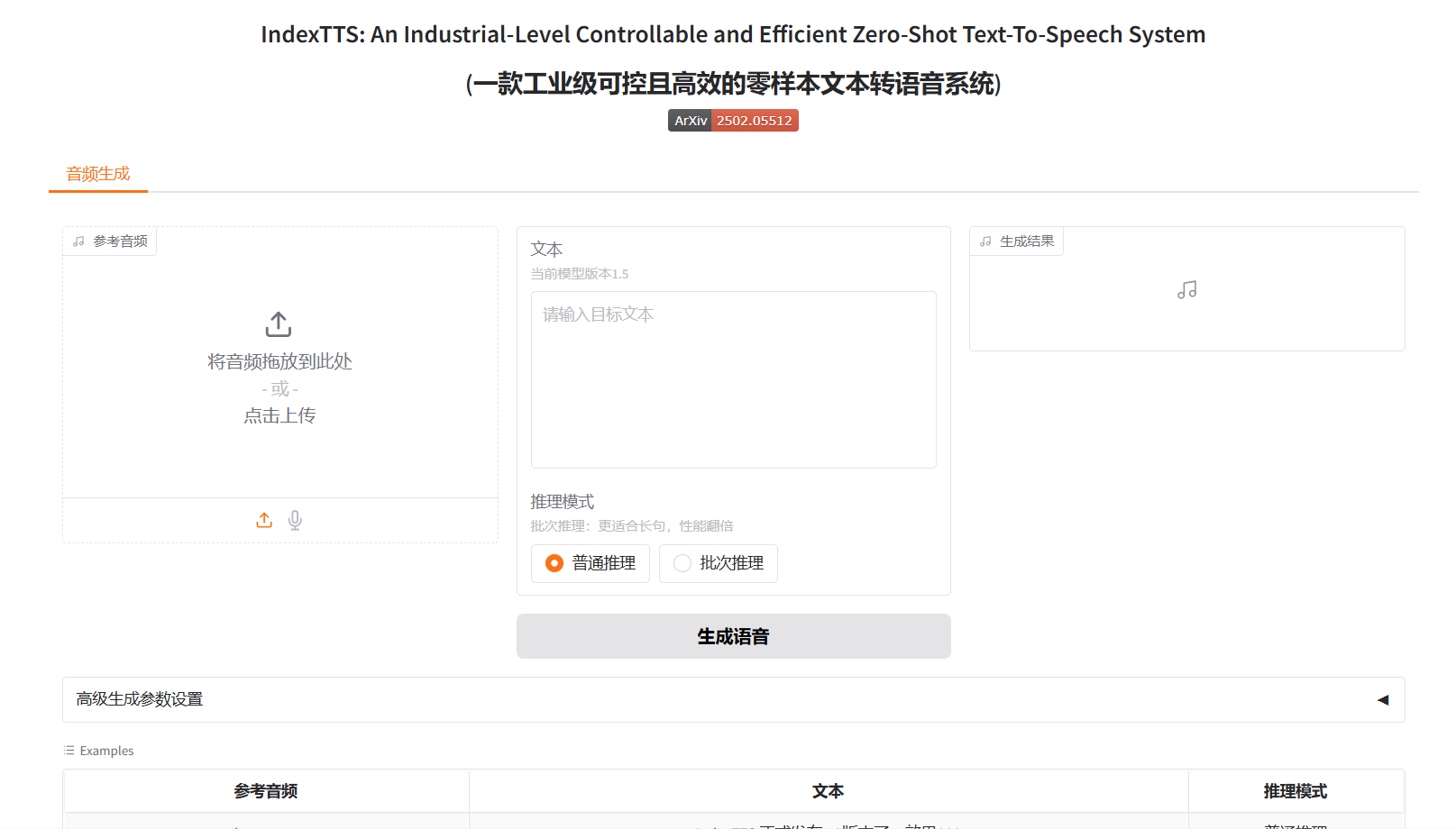
Task: Expand 高级生成参数设置 with the arrow
Action: [1383, 700]
